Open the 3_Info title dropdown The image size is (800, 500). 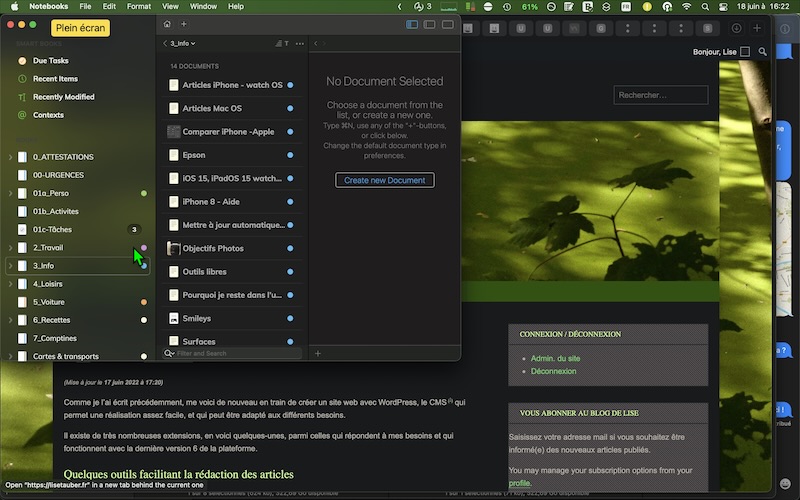click(x=182, y=44)
